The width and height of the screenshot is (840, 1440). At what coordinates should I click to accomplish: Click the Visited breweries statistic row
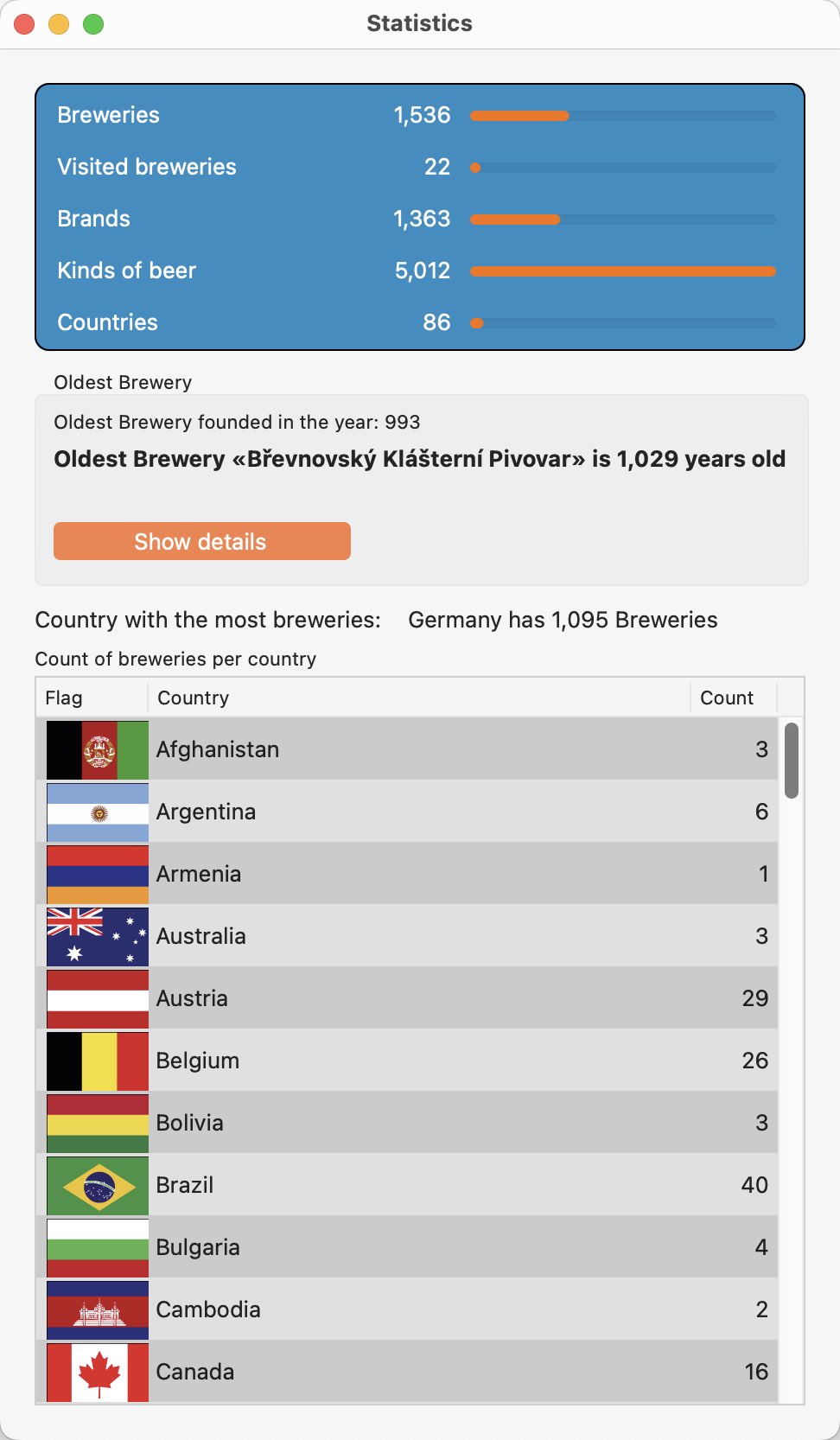259,167
